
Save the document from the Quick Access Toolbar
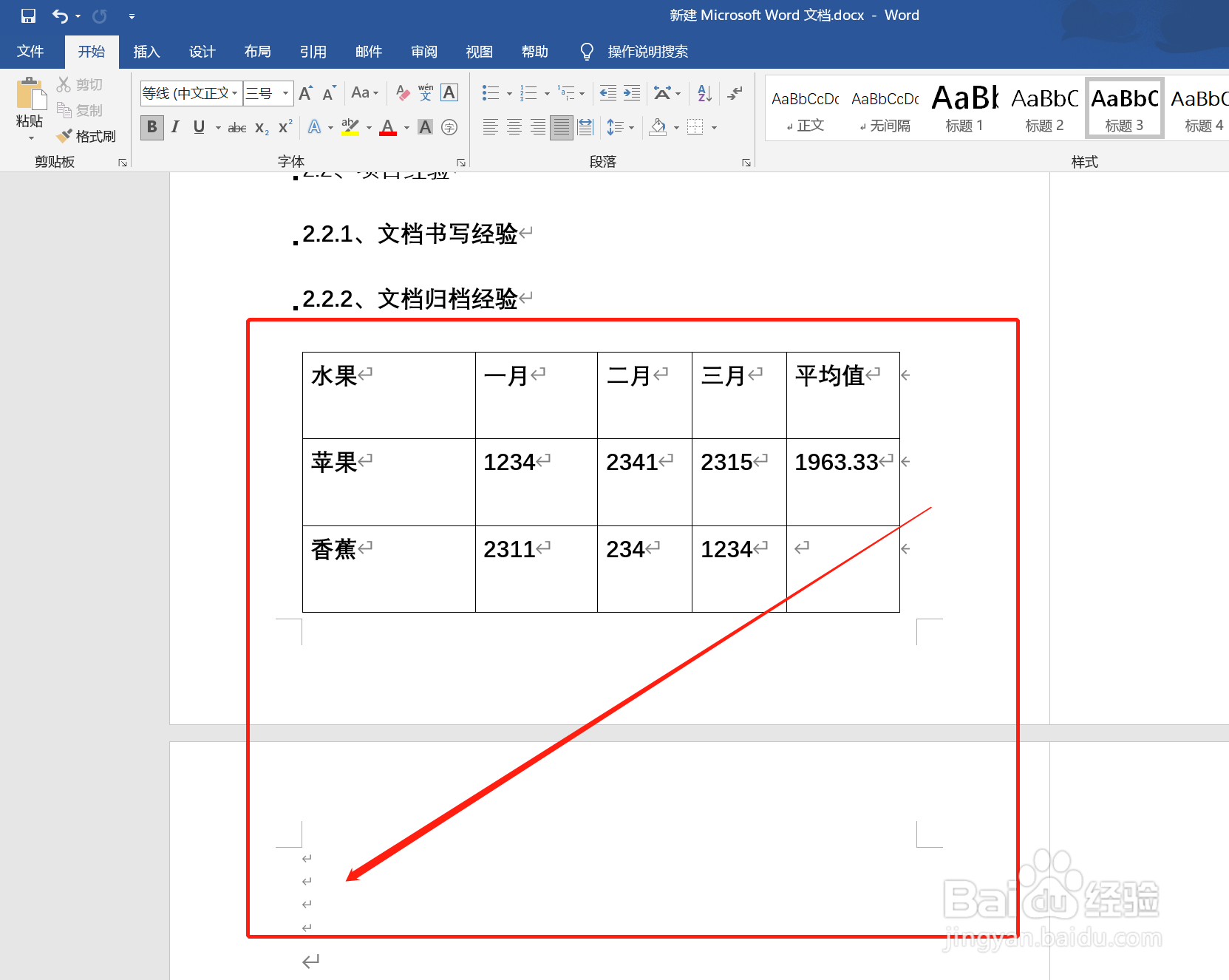click(28, 15)
